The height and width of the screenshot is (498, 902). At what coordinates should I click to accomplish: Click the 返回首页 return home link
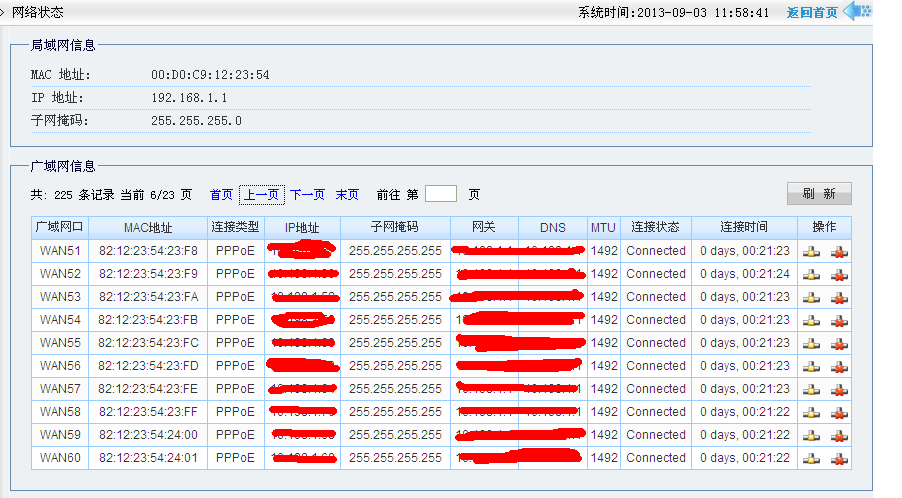(811, 13)
